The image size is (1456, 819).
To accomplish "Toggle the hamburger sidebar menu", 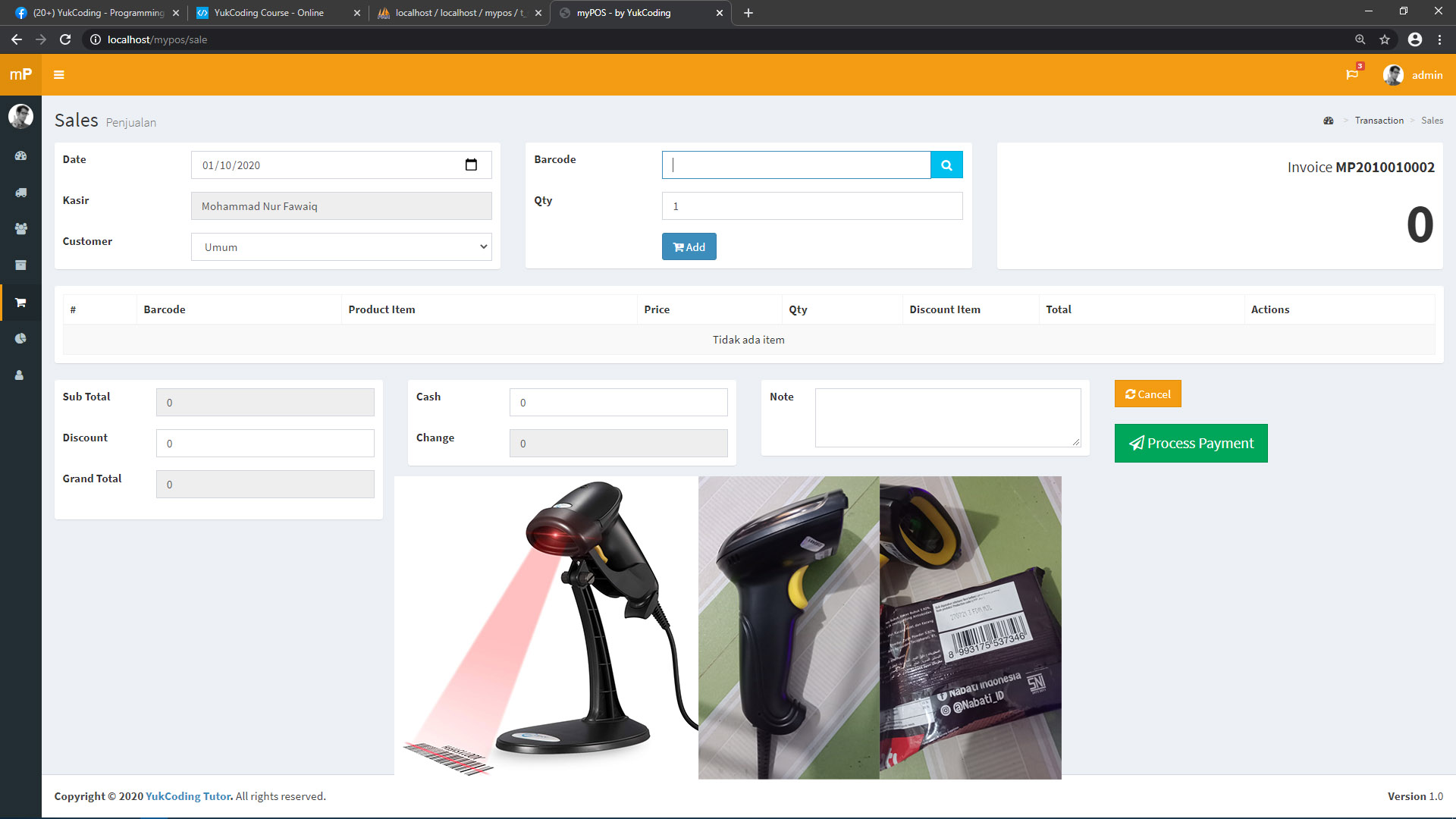I will pyautogui.click(x=59, y=74).
